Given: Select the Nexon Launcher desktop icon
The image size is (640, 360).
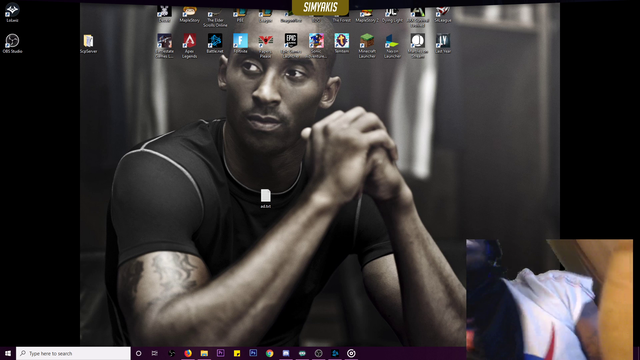Looking at the screenshot, I should 392,46.
